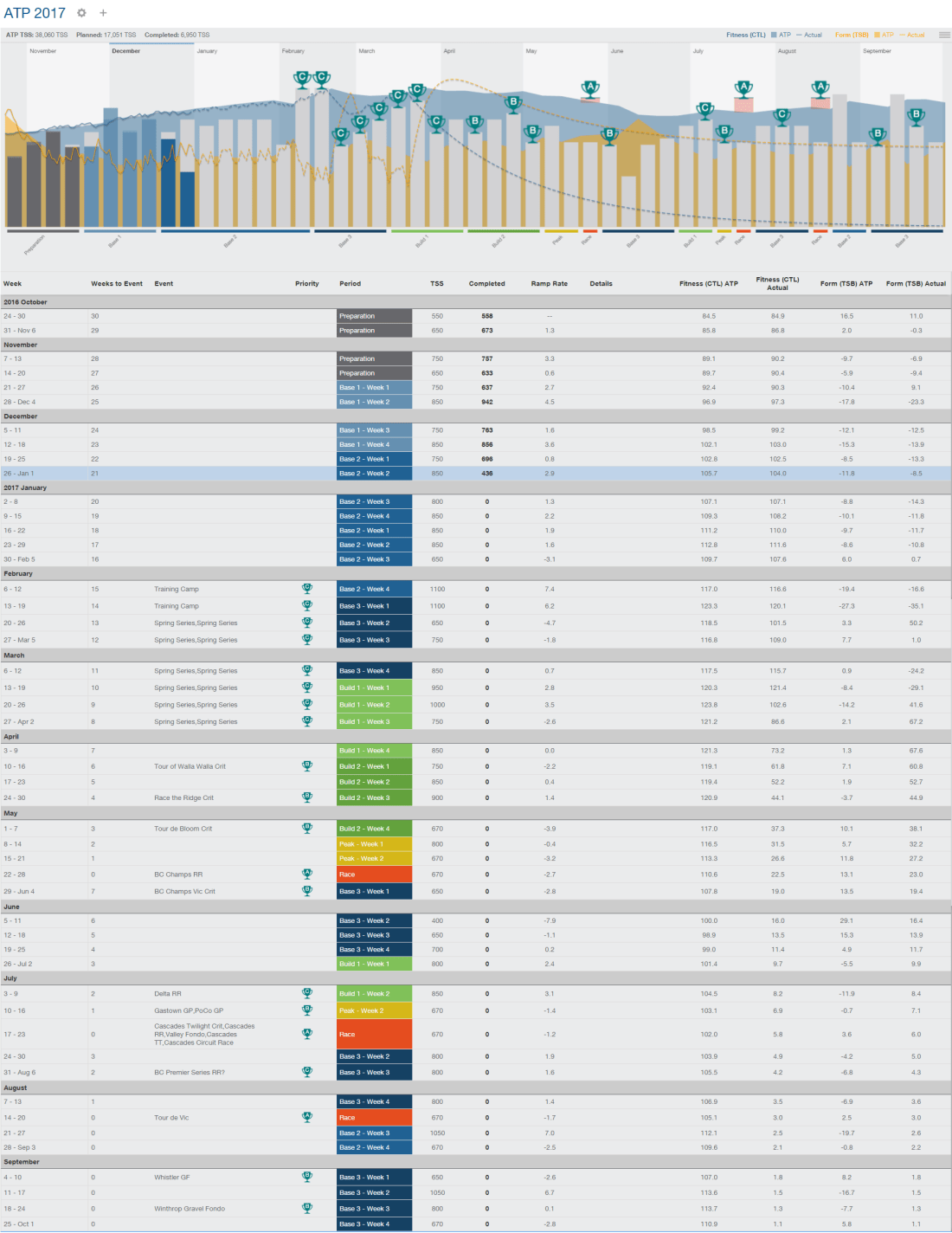
Task: Click trophy icon for Winthrop Gravel Fondo
Action: [306, 1209]
